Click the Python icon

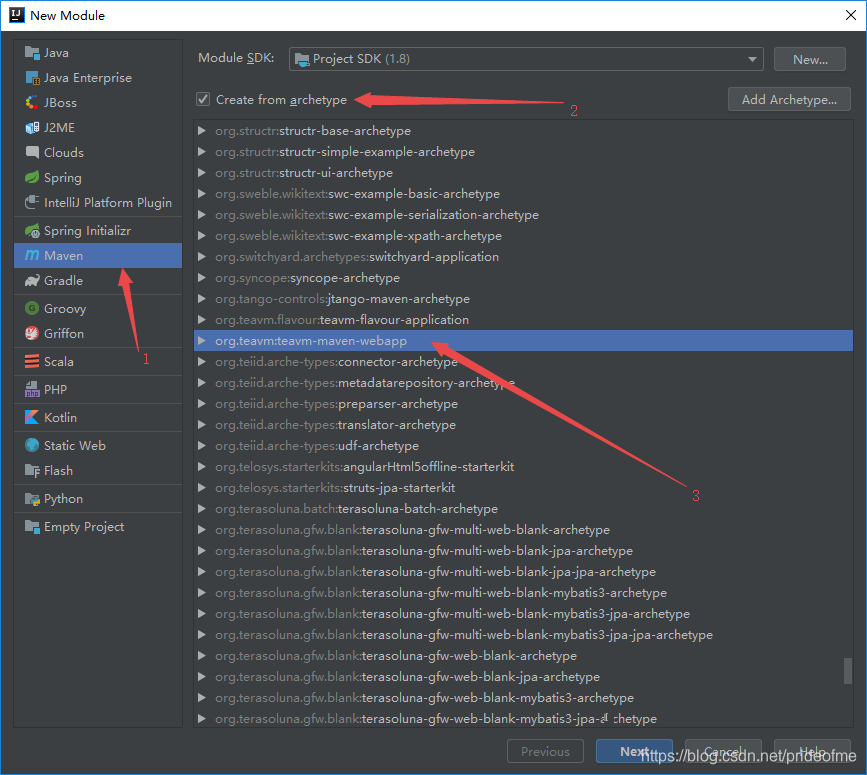32,499
